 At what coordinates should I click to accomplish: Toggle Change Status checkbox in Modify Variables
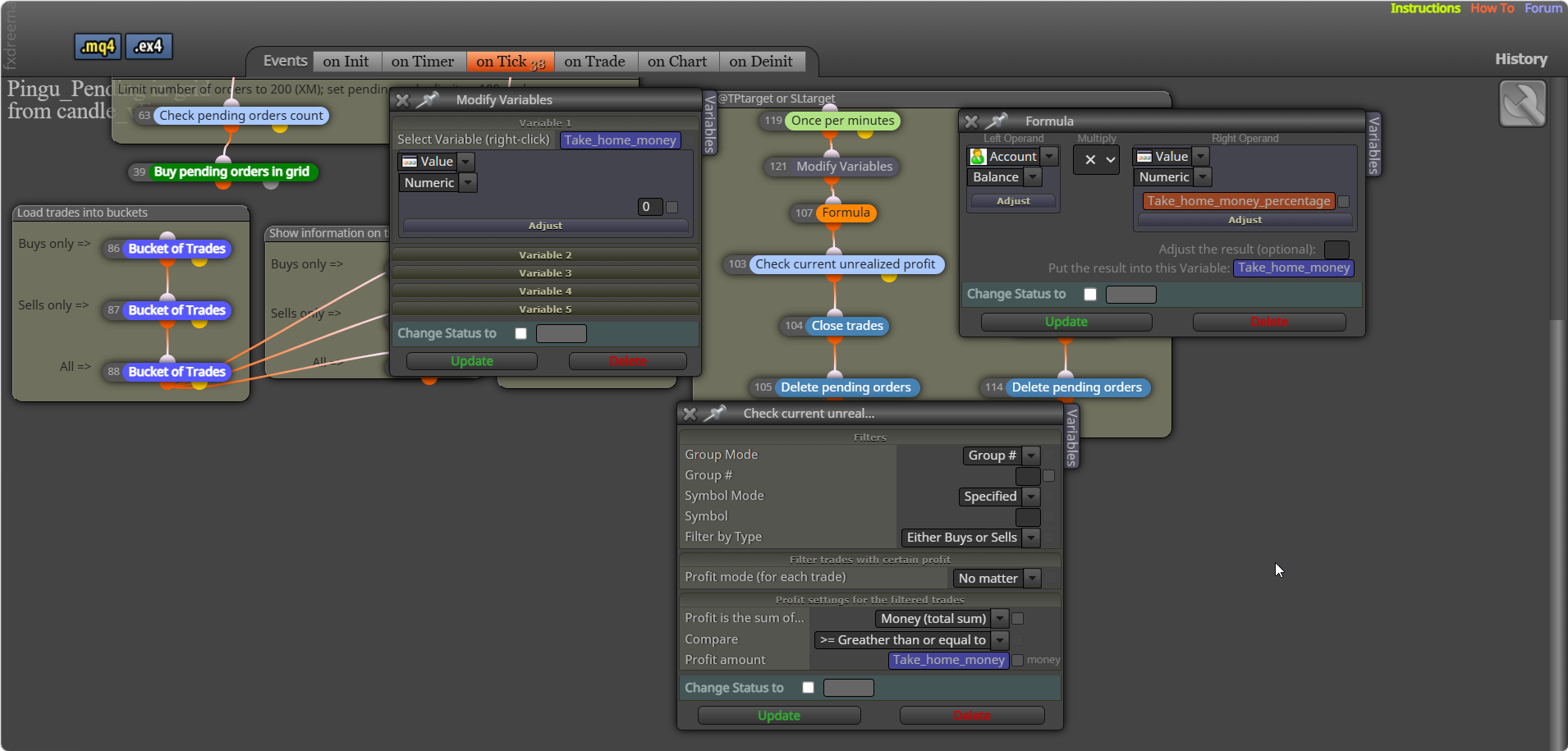tap(520, 333)
